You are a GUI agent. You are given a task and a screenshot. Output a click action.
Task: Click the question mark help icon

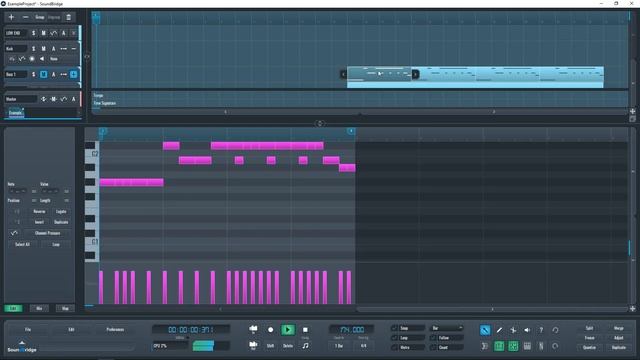541,330
